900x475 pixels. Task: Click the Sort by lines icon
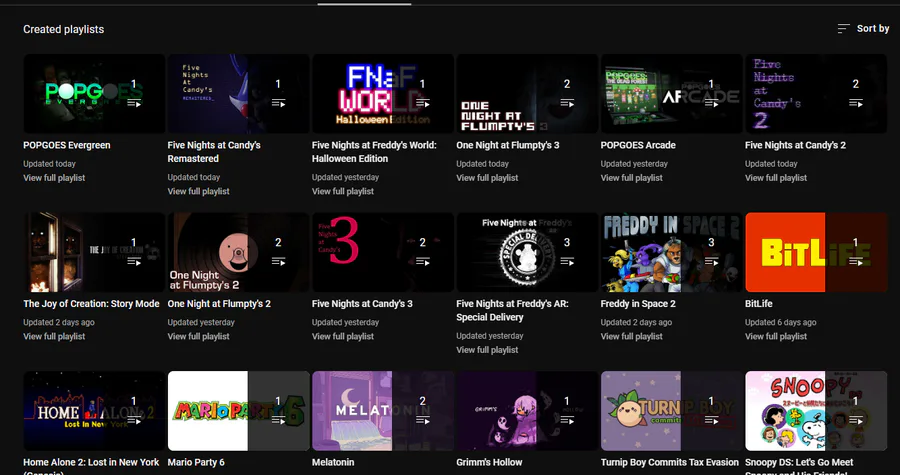(843, 28)
